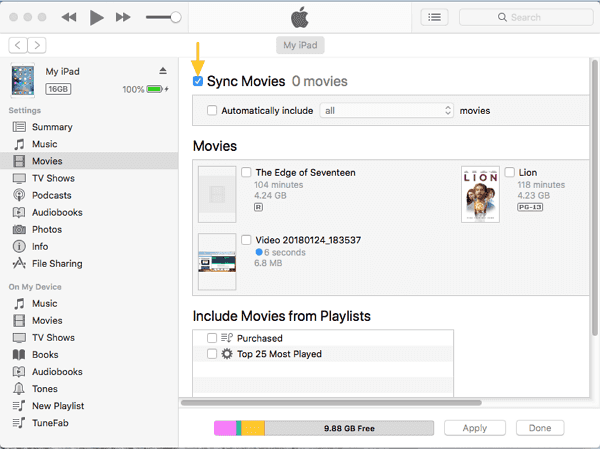Check The Edge of Seventeen movie

coord(246,172)
